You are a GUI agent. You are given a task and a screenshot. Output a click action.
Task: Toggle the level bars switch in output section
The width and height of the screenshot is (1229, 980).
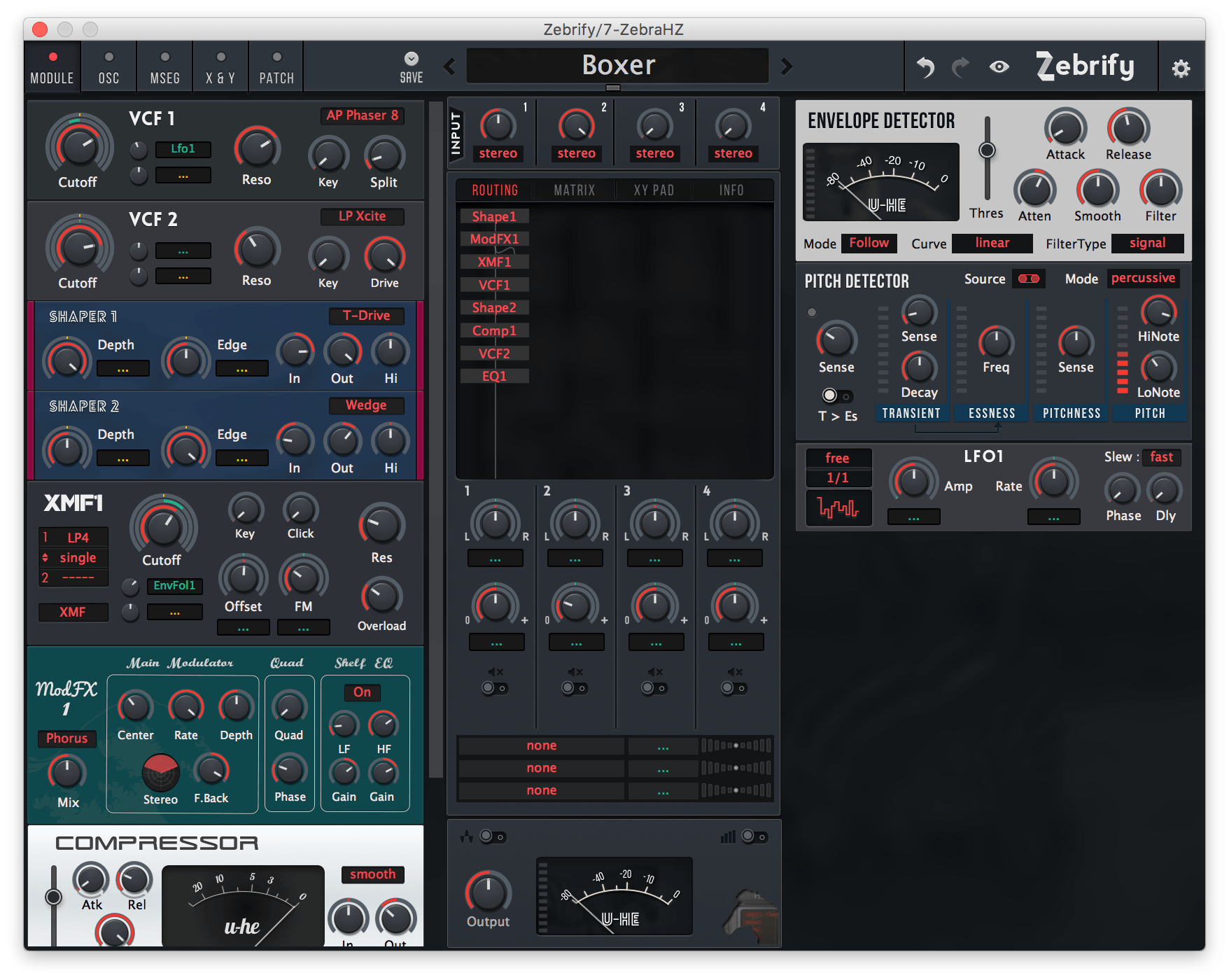[x=754, y=836]
